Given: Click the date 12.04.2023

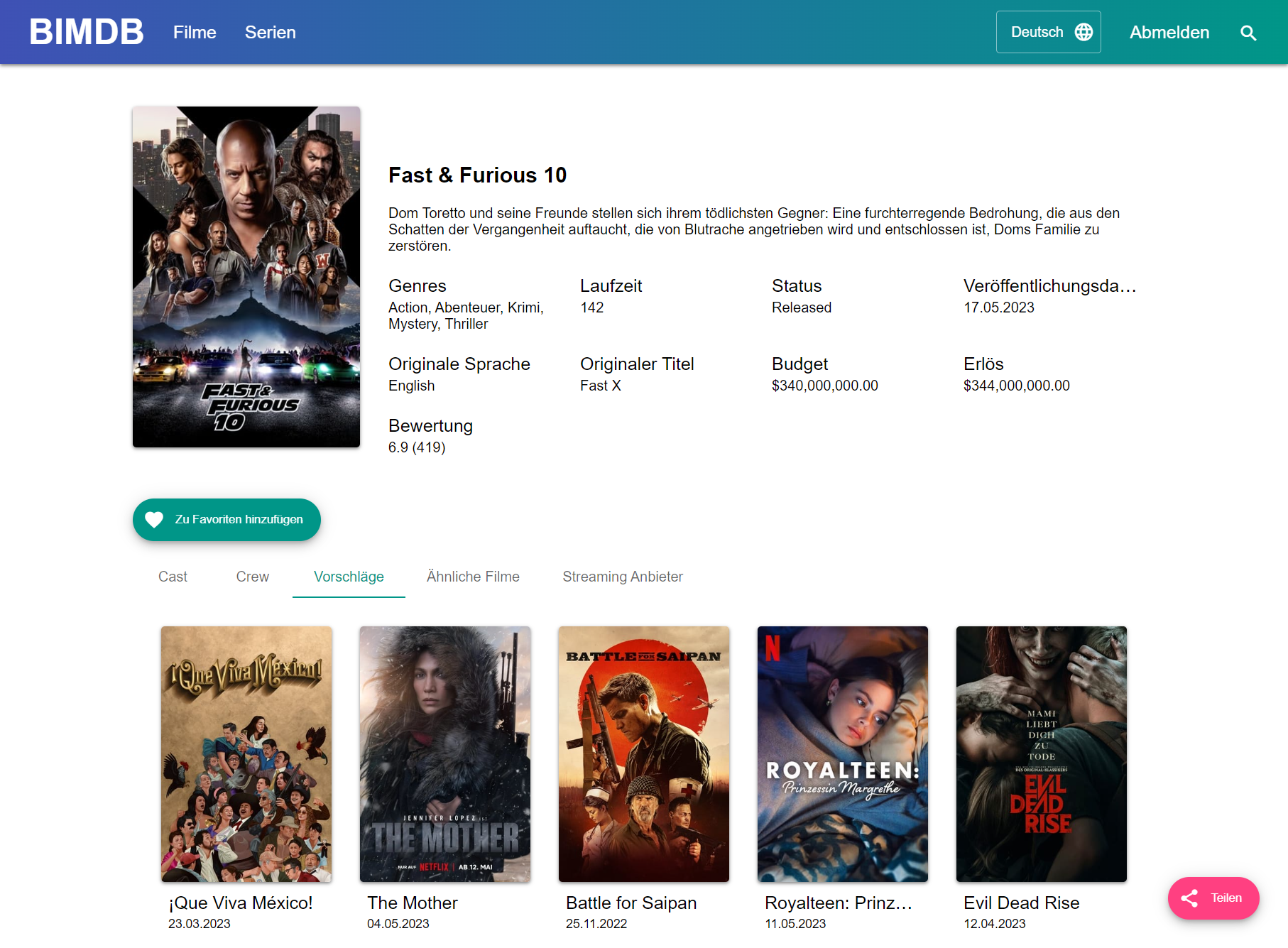Looking at the screenshot, I should tap(995, 924).
